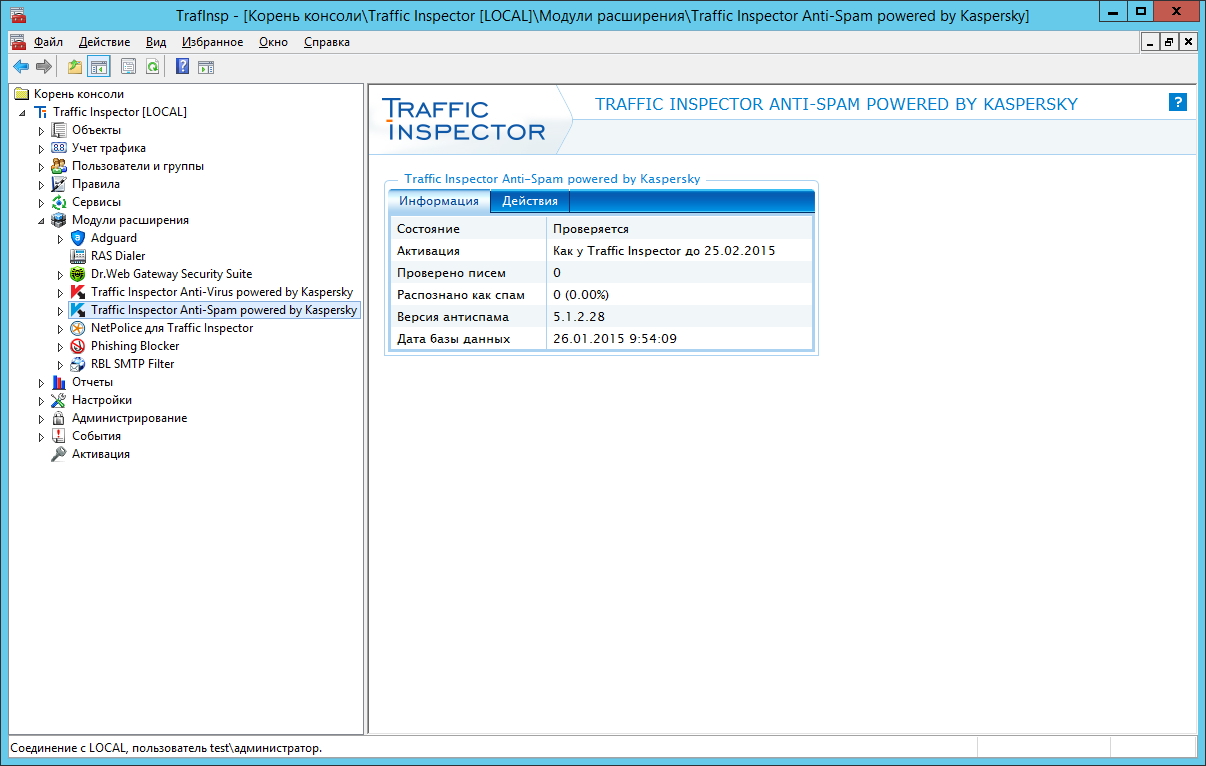Switch to the Действия tab

(530, 201)
